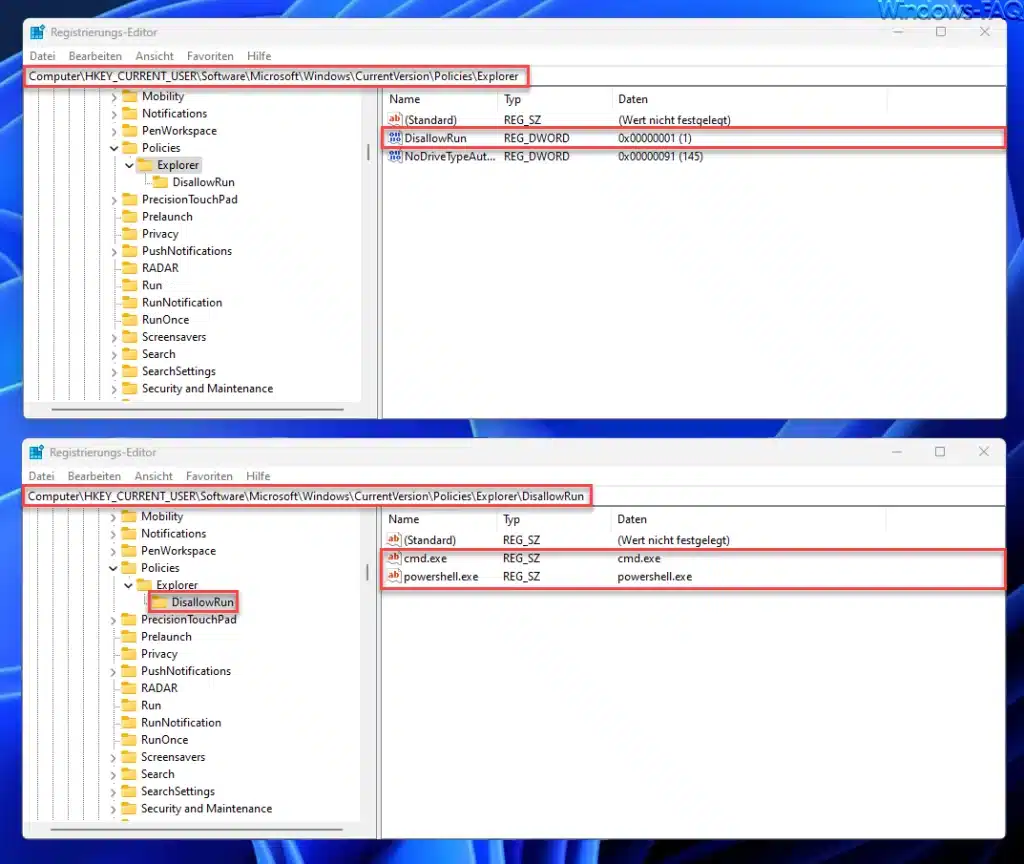The image size is (1024, 864).
Task: Open the Ansicht menu in upper window
Action: [x=155, y=56]
